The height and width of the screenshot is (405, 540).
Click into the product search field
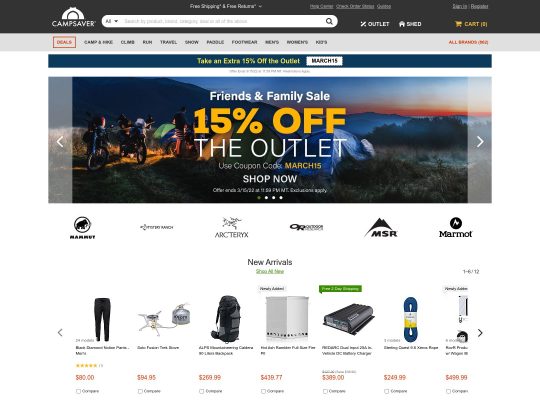(x=224, y=21)
